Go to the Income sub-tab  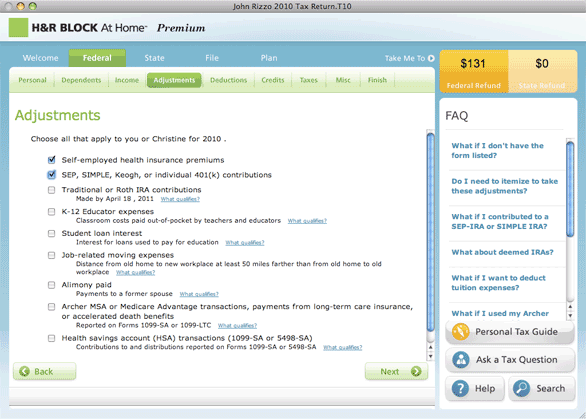point(127,80)
